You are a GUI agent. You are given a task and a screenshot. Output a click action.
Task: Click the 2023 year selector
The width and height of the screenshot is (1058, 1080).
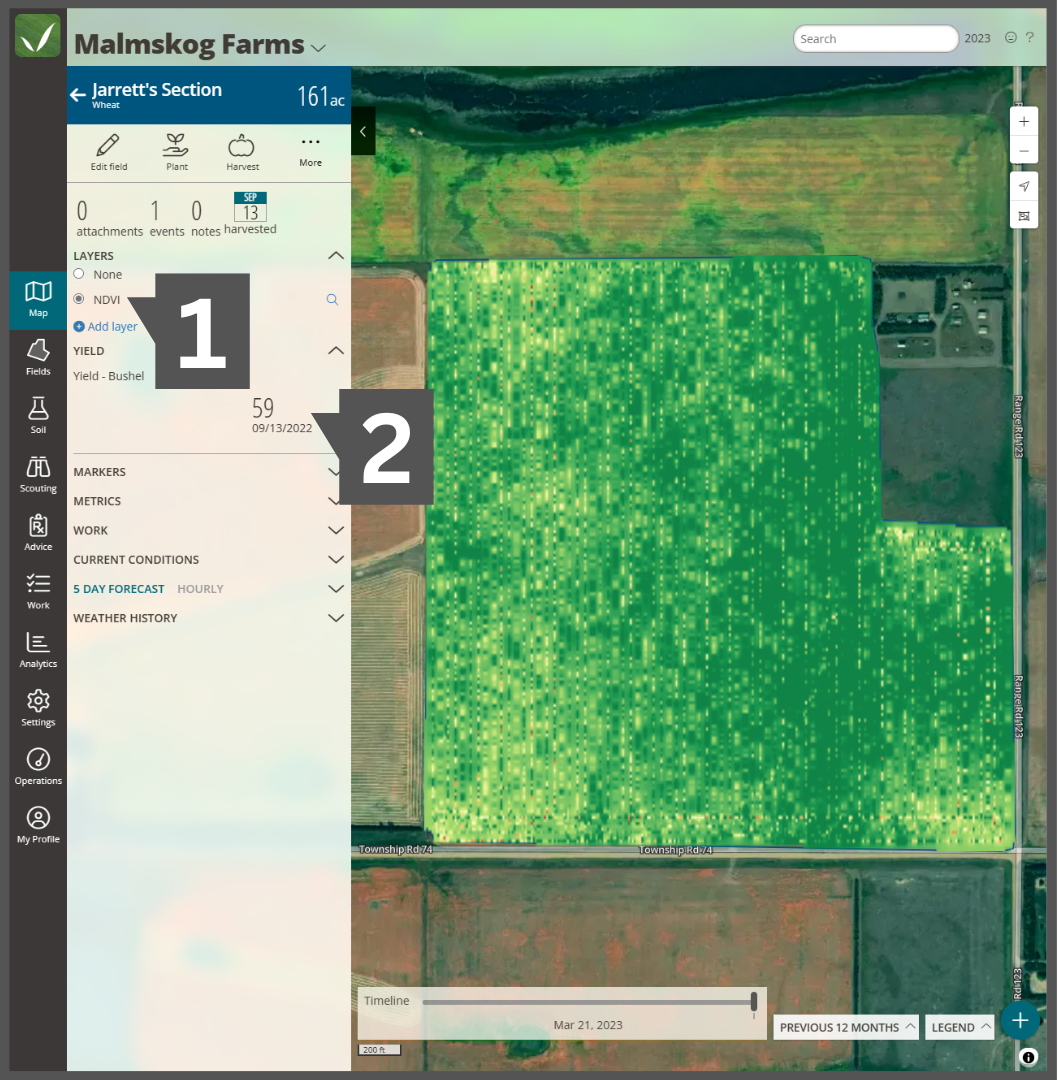coord(977,39)
